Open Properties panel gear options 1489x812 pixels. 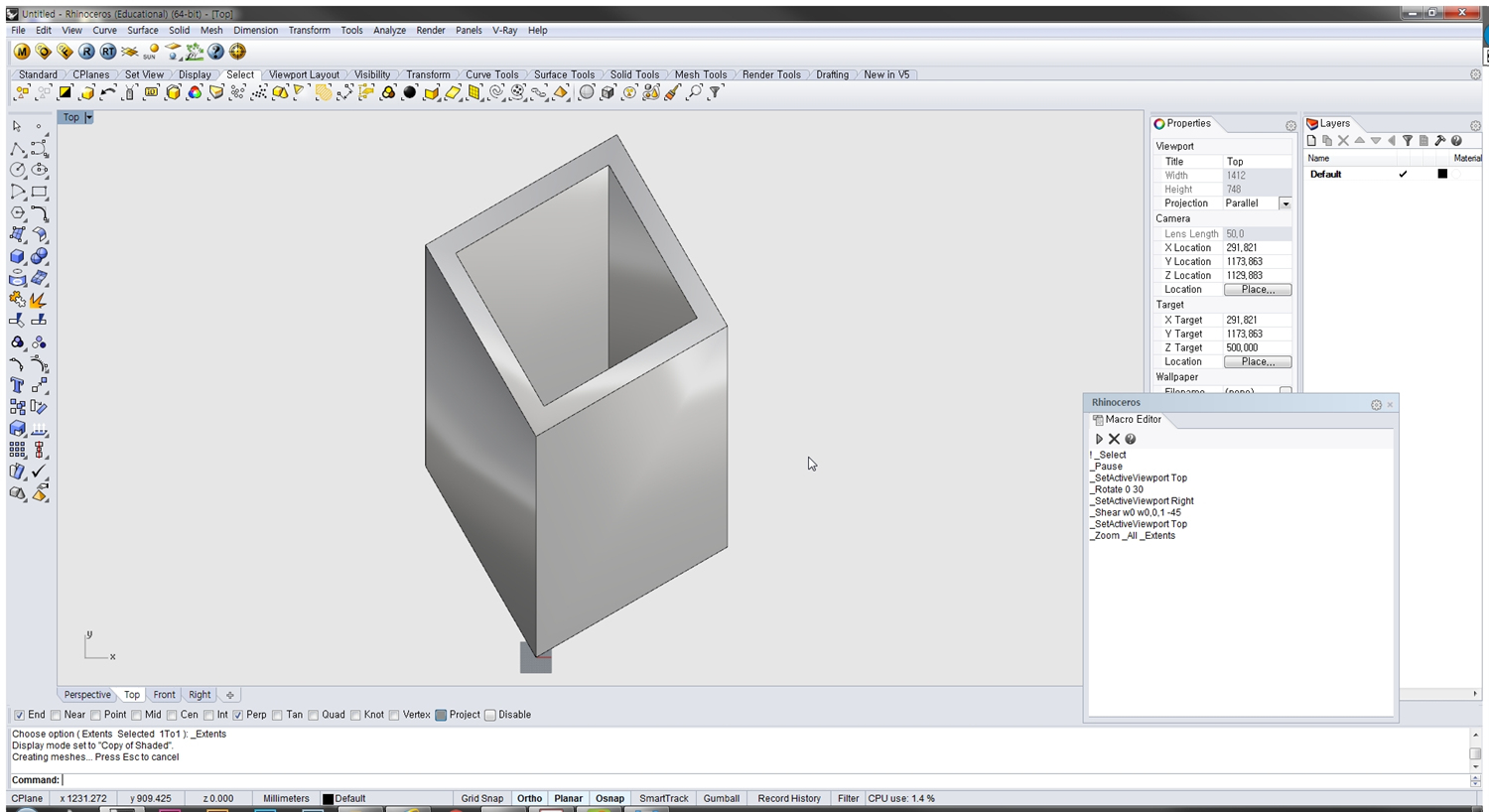click(x=1290, y=126)
